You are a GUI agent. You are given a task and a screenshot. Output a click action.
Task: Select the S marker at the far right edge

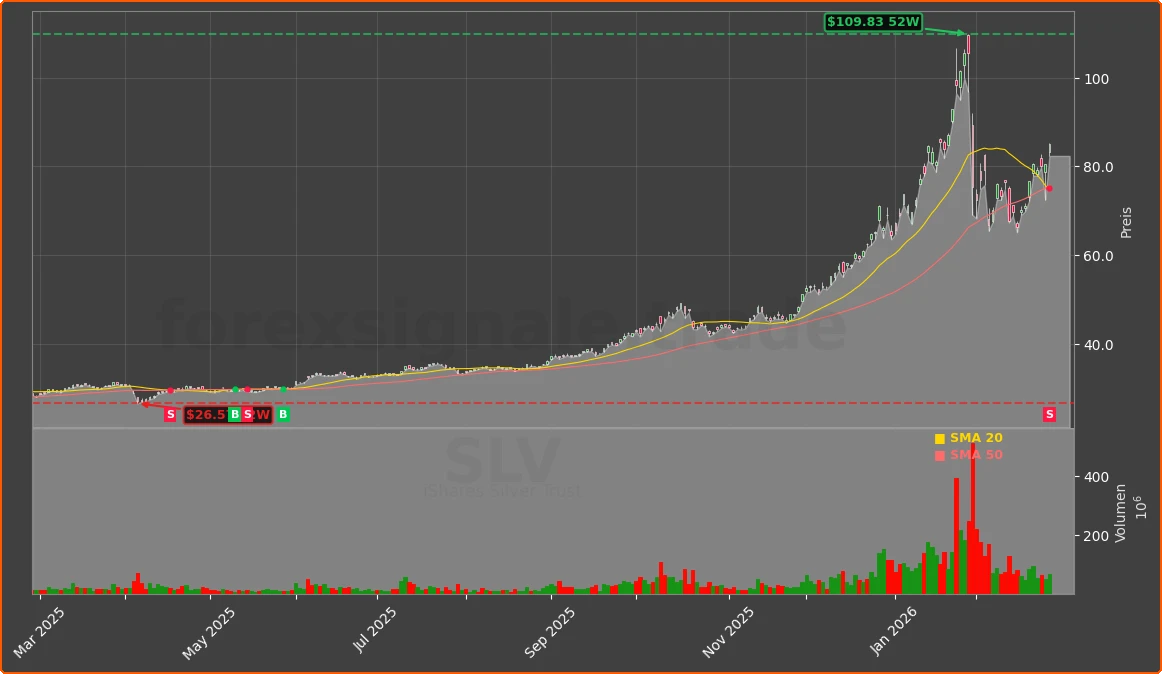(1049, 414)
